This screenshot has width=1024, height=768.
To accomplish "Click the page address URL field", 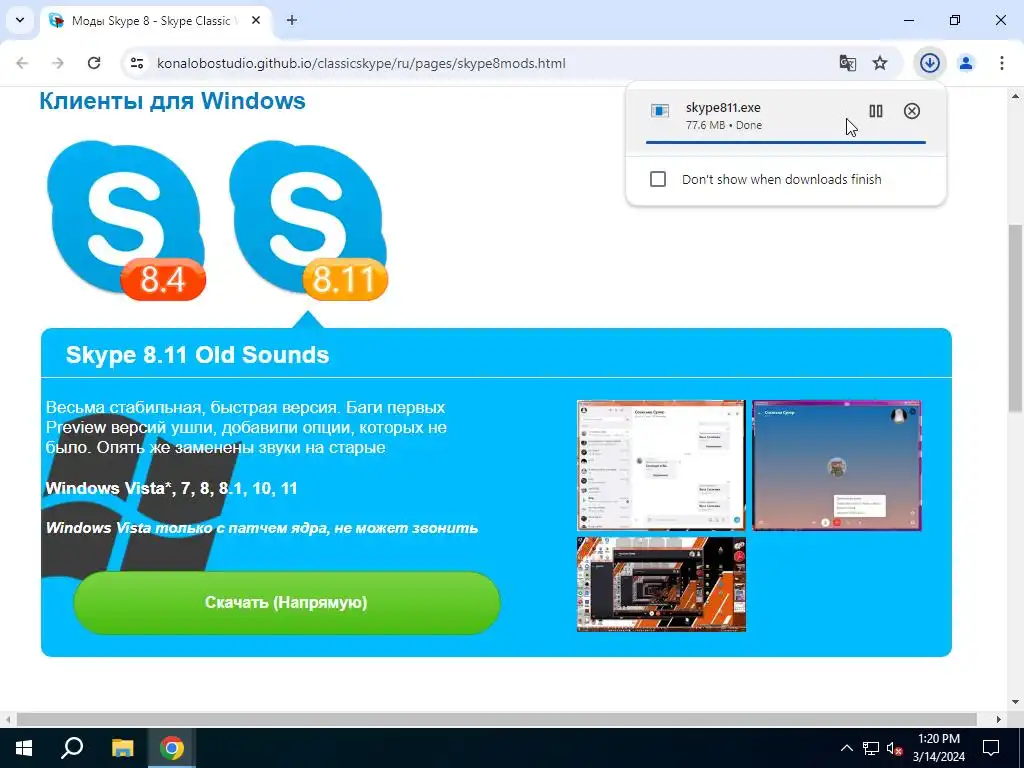I will tap(361, 63).
